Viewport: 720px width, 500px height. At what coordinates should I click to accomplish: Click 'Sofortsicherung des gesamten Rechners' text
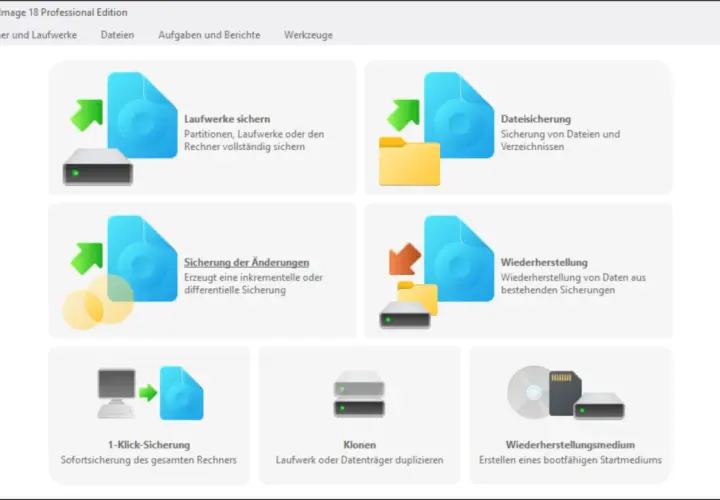coord(149,460)
